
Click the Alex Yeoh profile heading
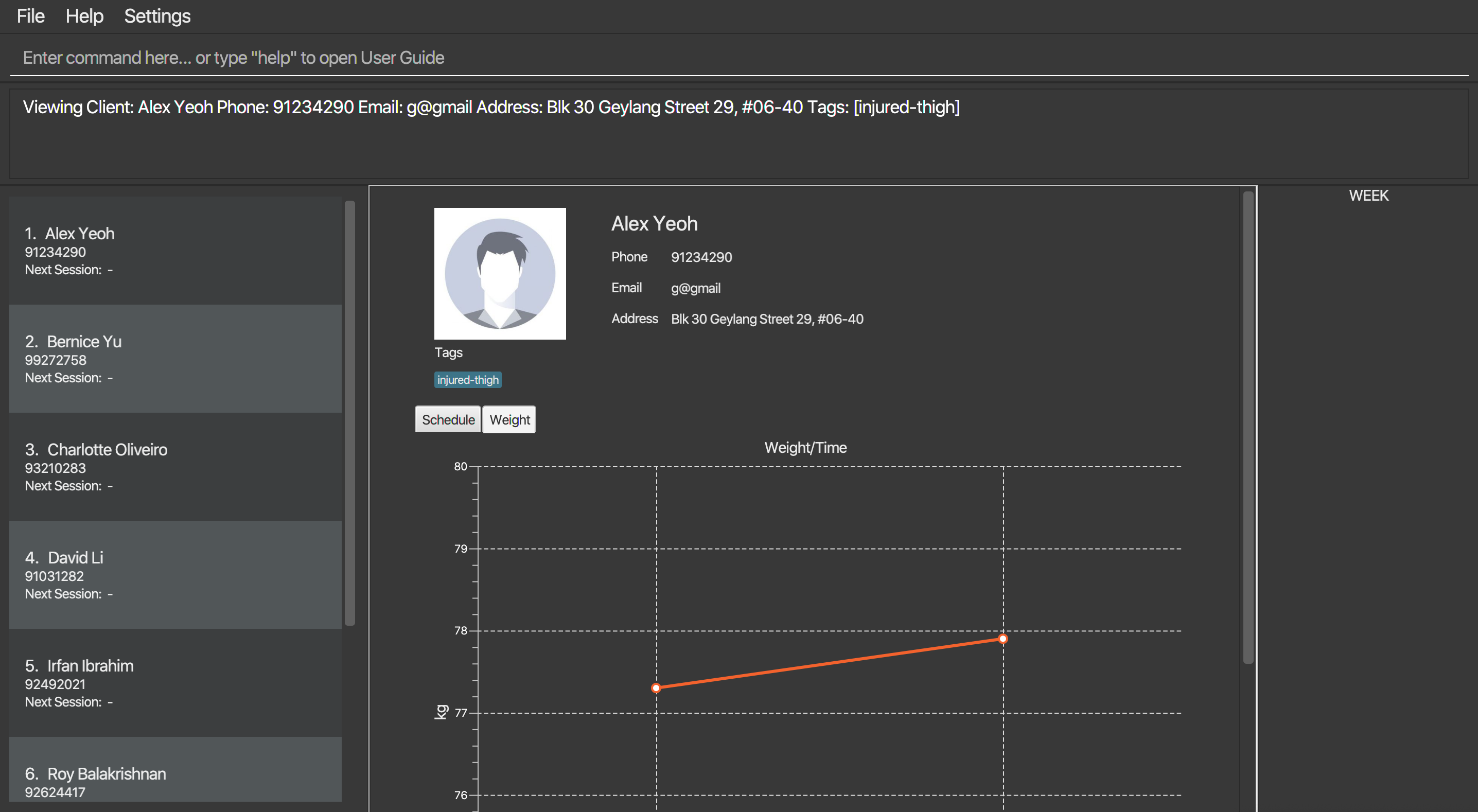click(654, 224)
